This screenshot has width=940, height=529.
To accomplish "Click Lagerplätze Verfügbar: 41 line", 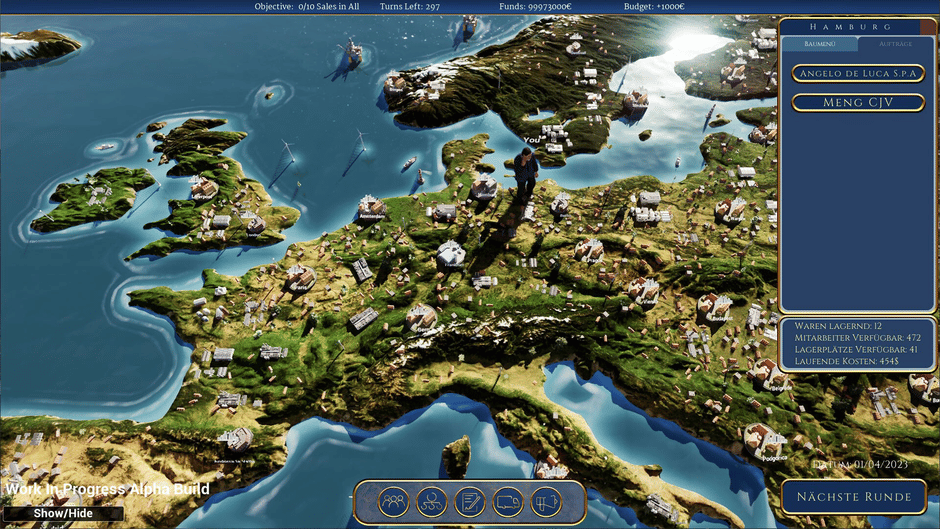I will point(856,349).
